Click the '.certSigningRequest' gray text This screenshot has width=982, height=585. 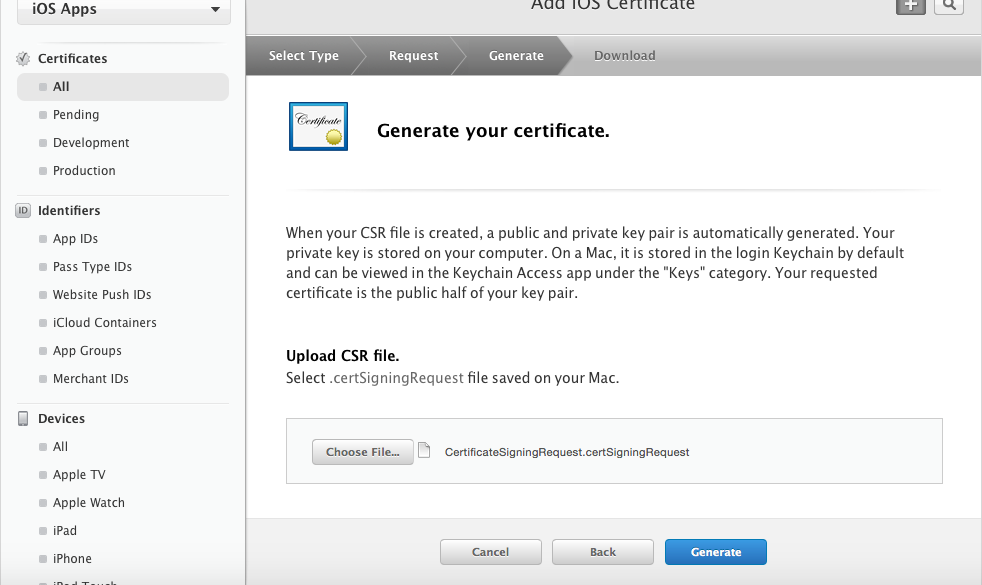point(396,378)
